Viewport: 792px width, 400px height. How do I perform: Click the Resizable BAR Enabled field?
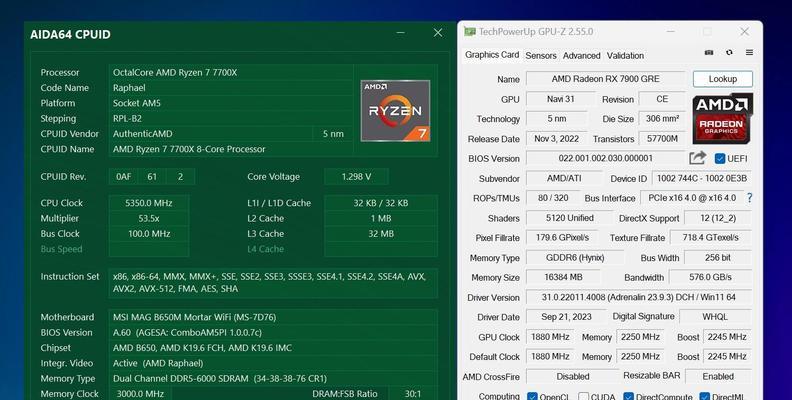[718, 376]
